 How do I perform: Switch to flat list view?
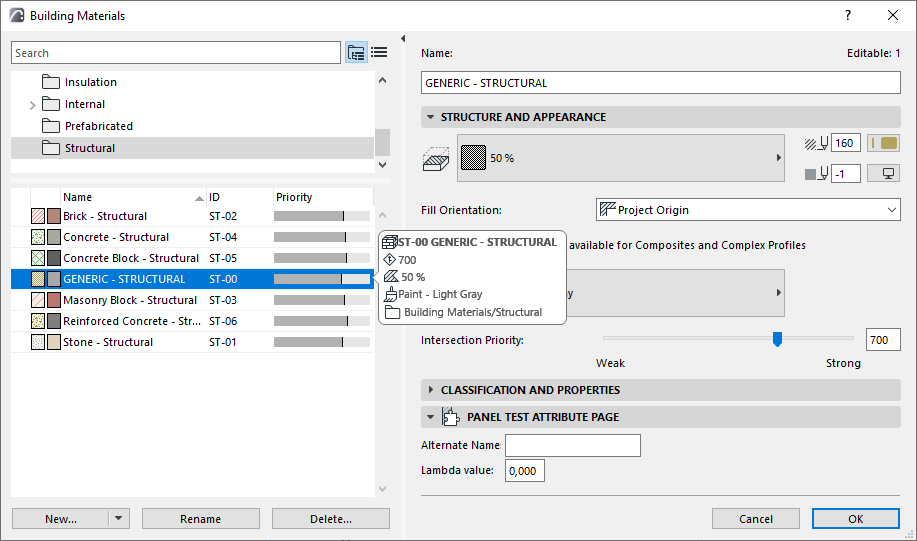click(379, 53)
